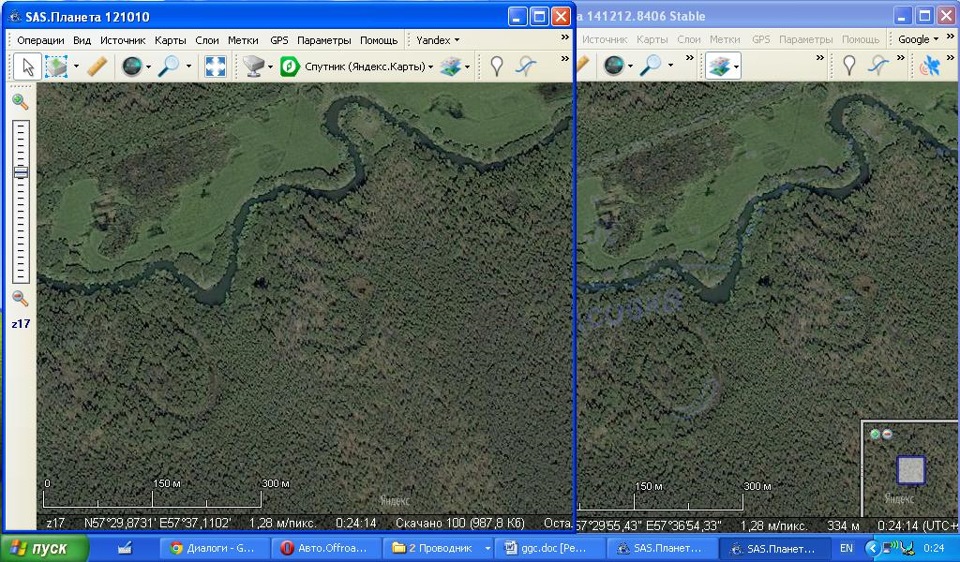
Task: Click the magnifier search tool in front window
Action: click(169, 66)
